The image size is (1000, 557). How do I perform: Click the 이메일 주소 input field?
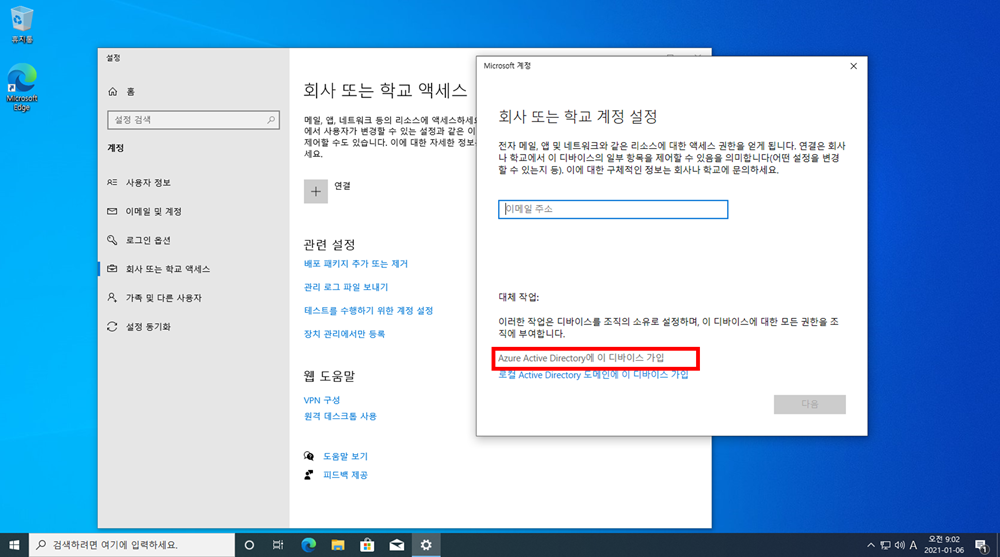[x=613, y=209]
